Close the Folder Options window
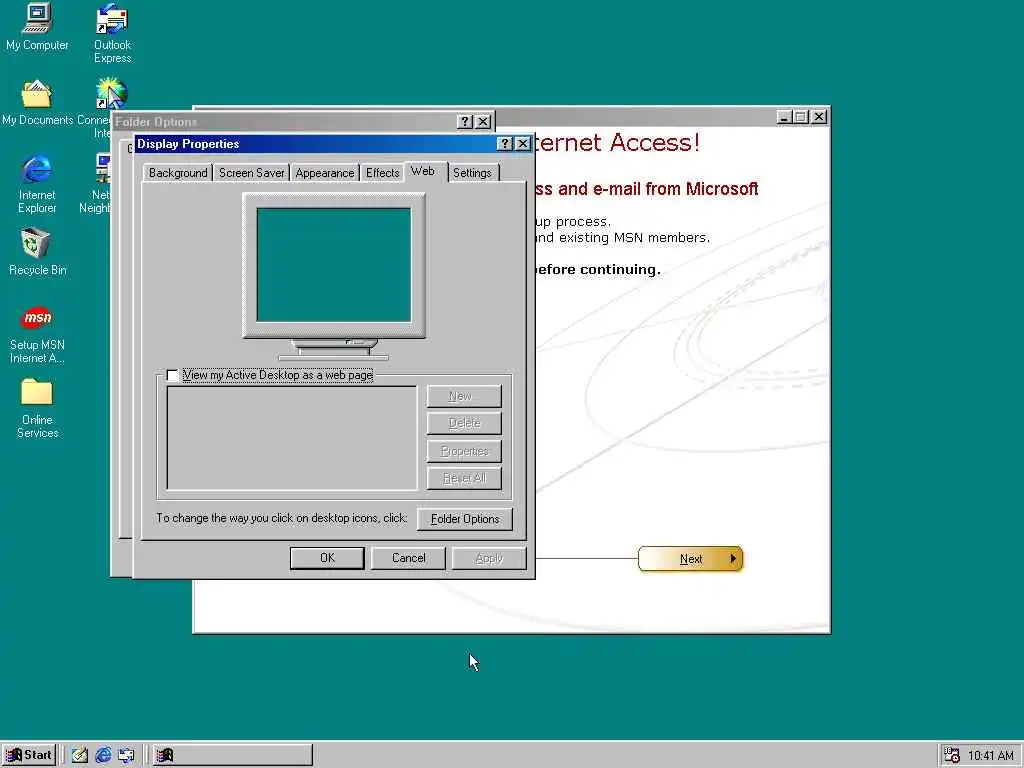Viewport: 1024px width, 768px height. [x=483, y=121]
